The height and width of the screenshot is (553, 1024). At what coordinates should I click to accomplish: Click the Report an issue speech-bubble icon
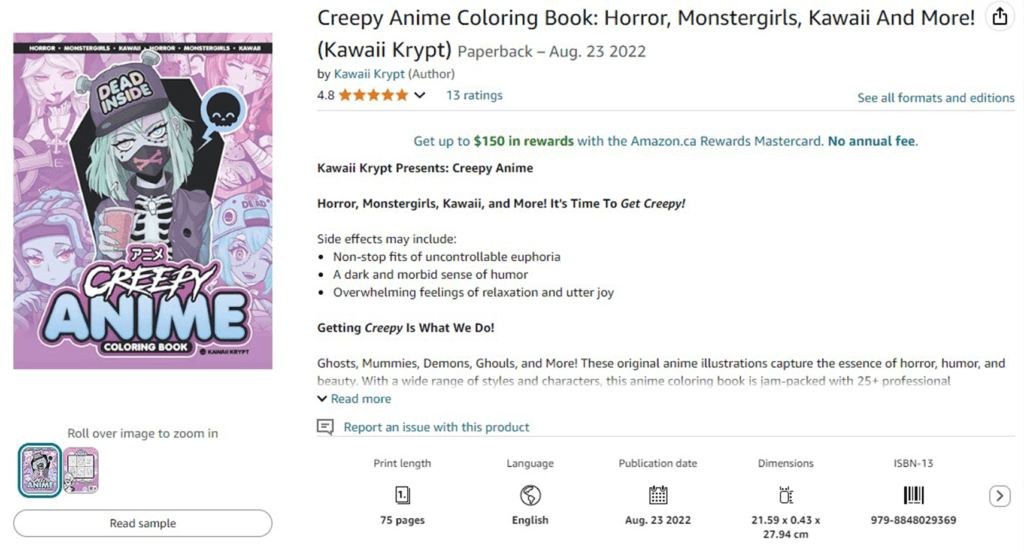(325, 427)
